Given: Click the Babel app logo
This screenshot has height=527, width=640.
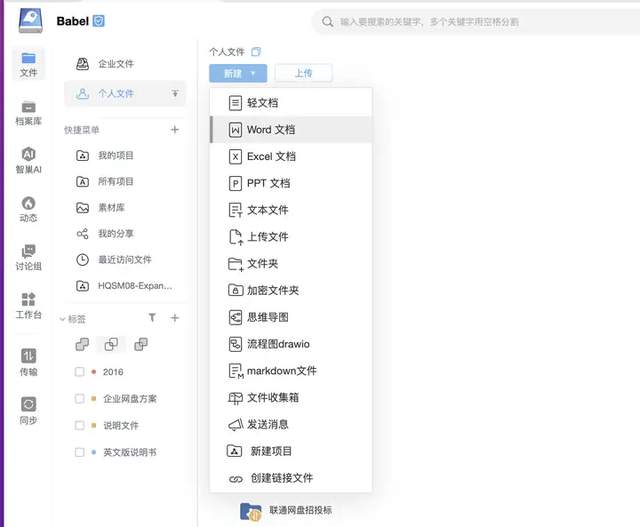Looking at the screenshot, I should point(31,20).
